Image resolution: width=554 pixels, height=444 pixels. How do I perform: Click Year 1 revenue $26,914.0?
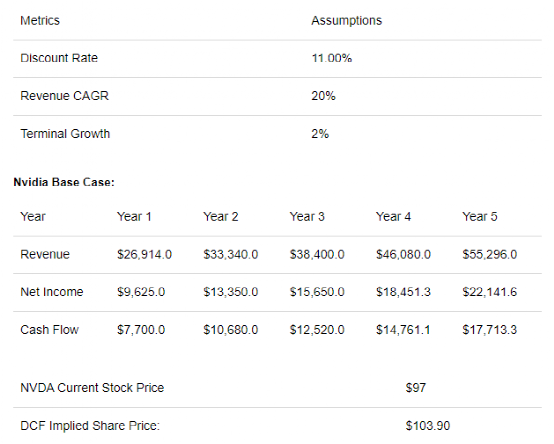coord(145,254)
